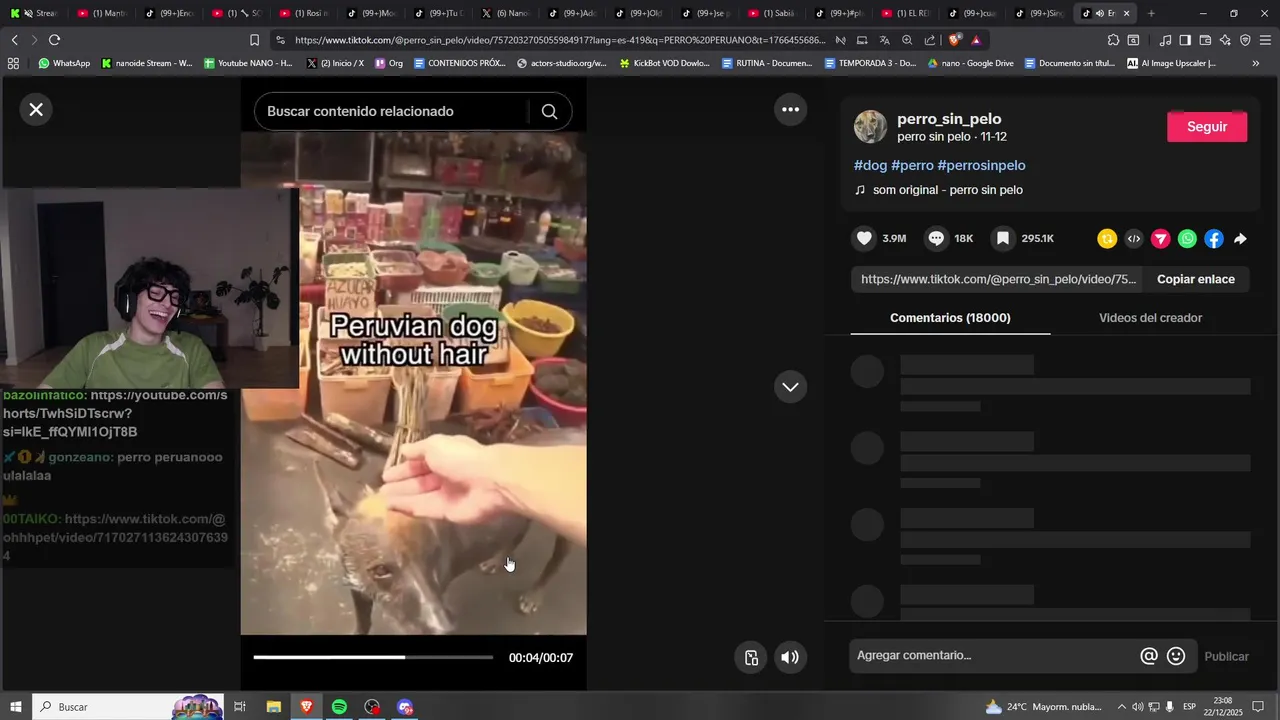The height and width of the screenshot is (720, 1280).
Task: Open the Windows Start menu
Action: (x=16, y=707)
